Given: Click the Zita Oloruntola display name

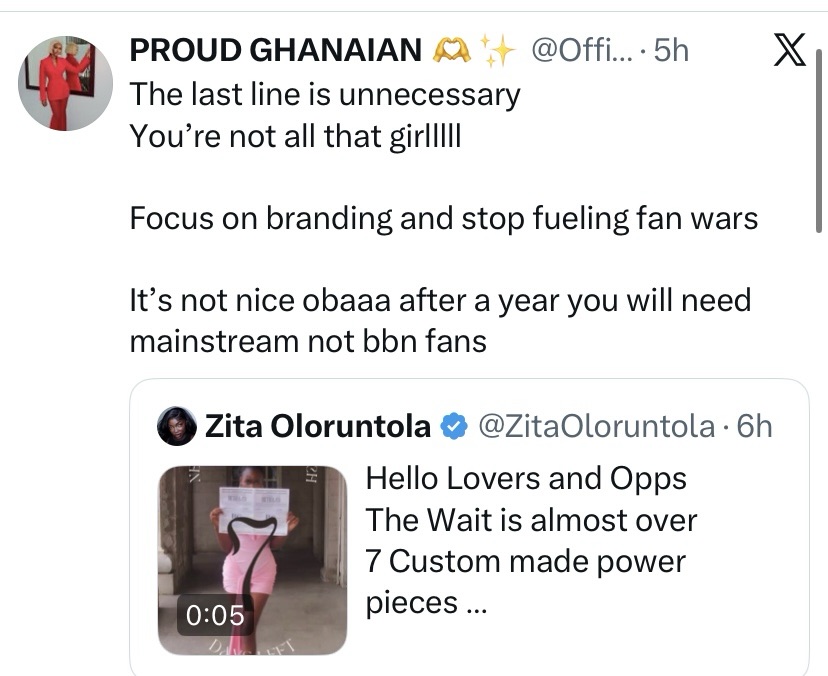Looking at the screenshot, I should pos(318,427).
